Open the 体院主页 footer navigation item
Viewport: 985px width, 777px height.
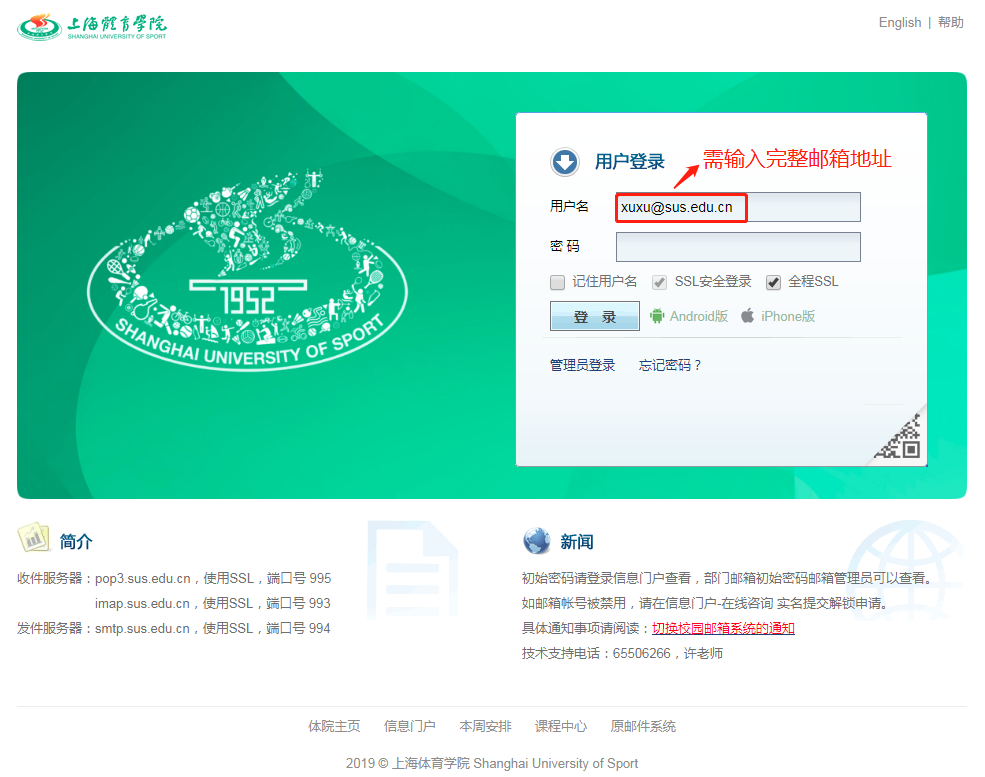click(334, 726)
